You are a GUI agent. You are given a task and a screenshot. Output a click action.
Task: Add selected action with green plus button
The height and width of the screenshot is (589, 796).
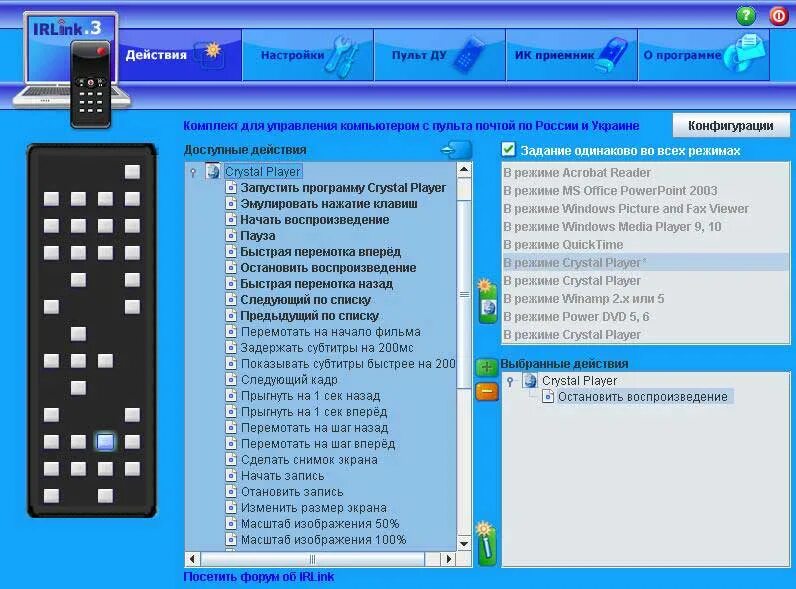click(x=486, y=367)
